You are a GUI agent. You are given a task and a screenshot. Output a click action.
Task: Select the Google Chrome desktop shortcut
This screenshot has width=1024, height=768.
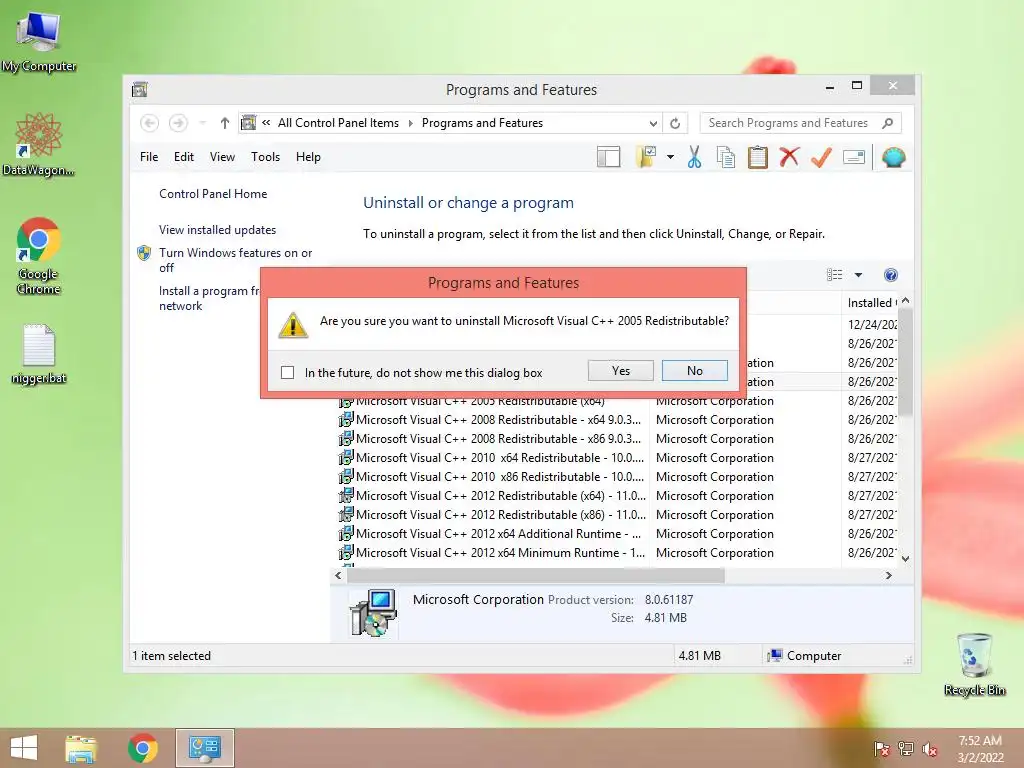pyautogui.click(x=39, y=256)
